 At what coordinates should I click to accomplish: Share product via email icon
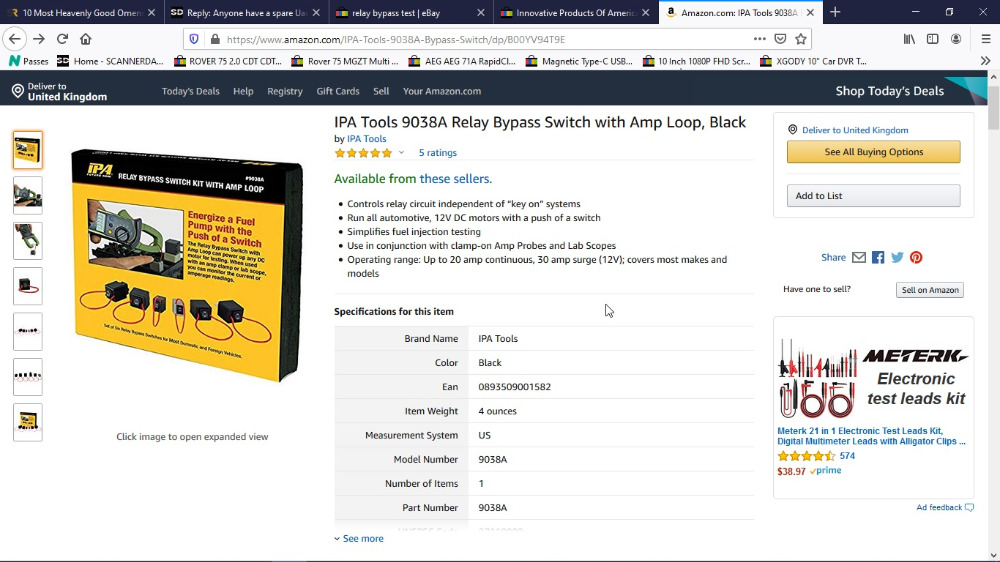858,258
